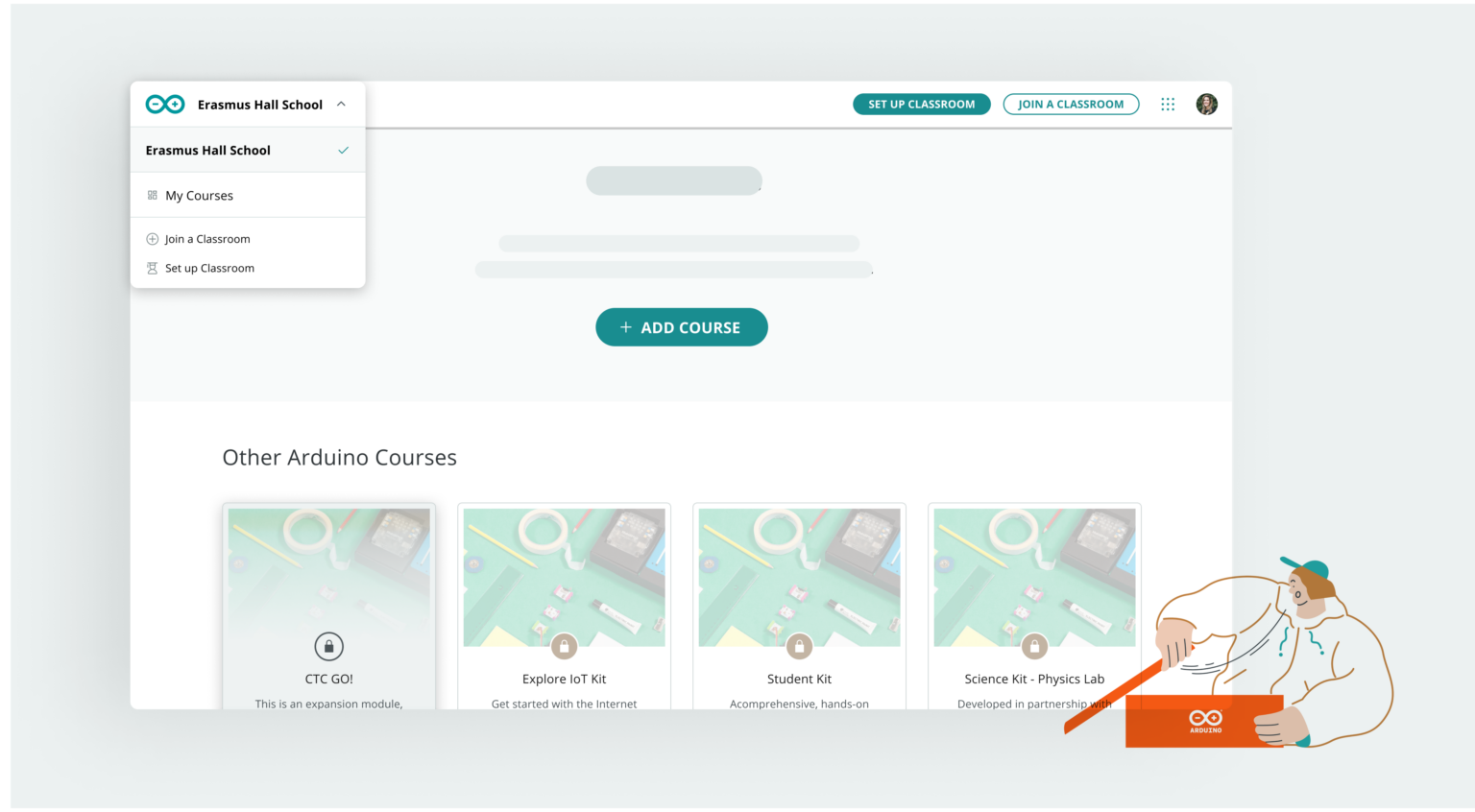
Task: Click the My Courses grid icon
Action: (x=152, y=195)
